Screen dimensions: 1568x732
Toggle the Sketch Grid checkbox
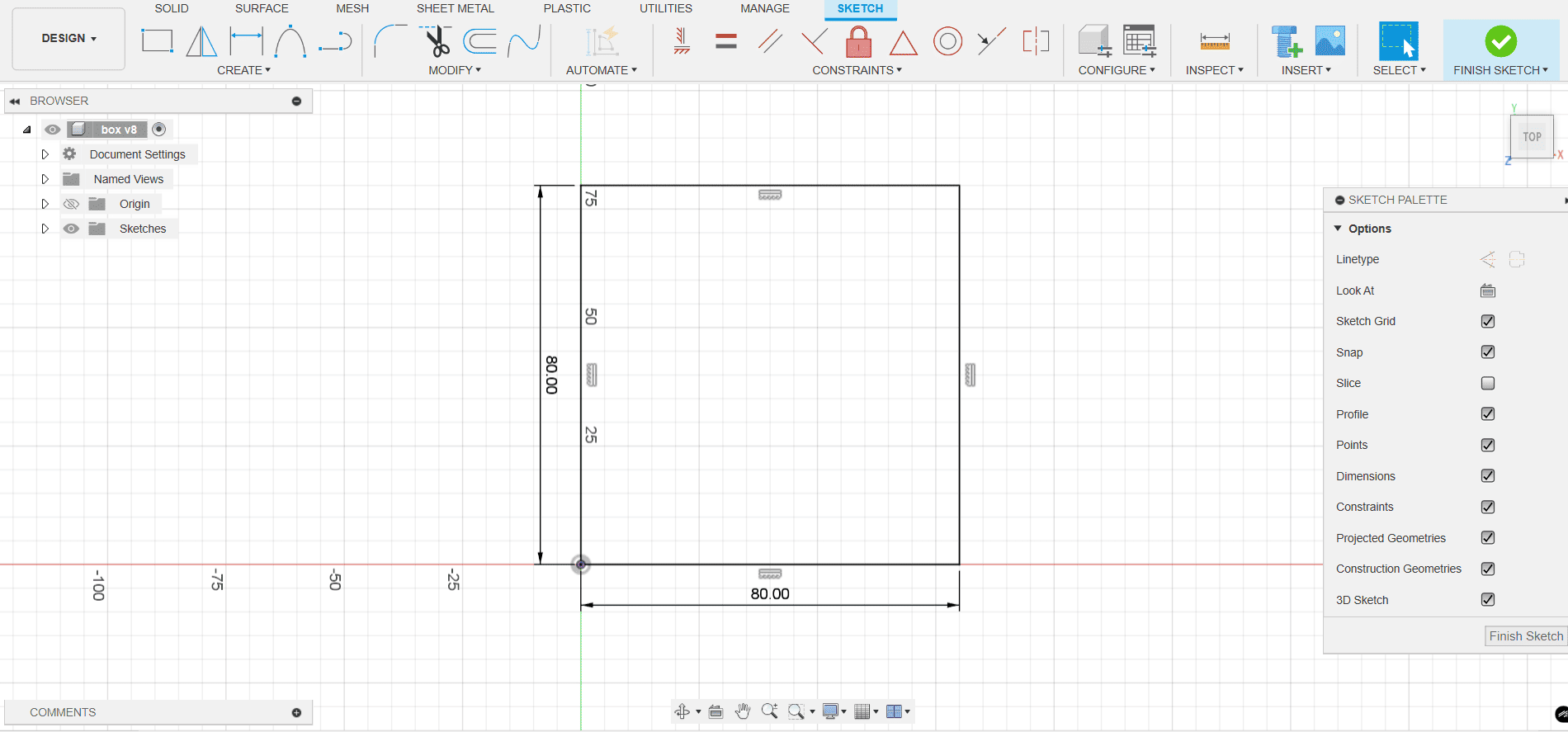point(1488,321)
